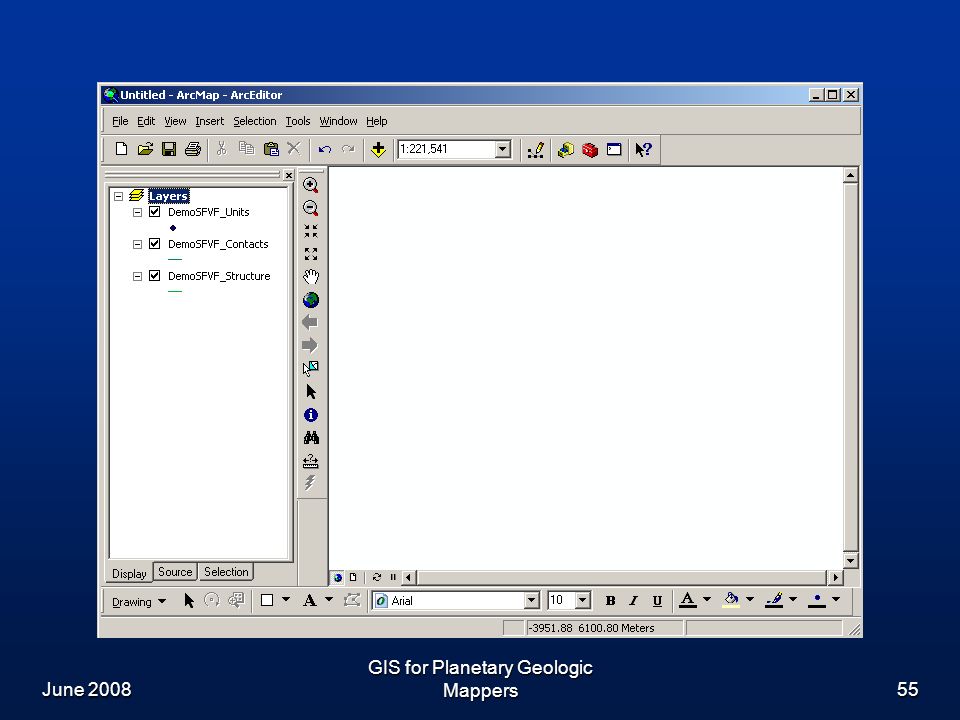
Task: Pause drawing with the pause icon
Action: [x=393, y=577]
